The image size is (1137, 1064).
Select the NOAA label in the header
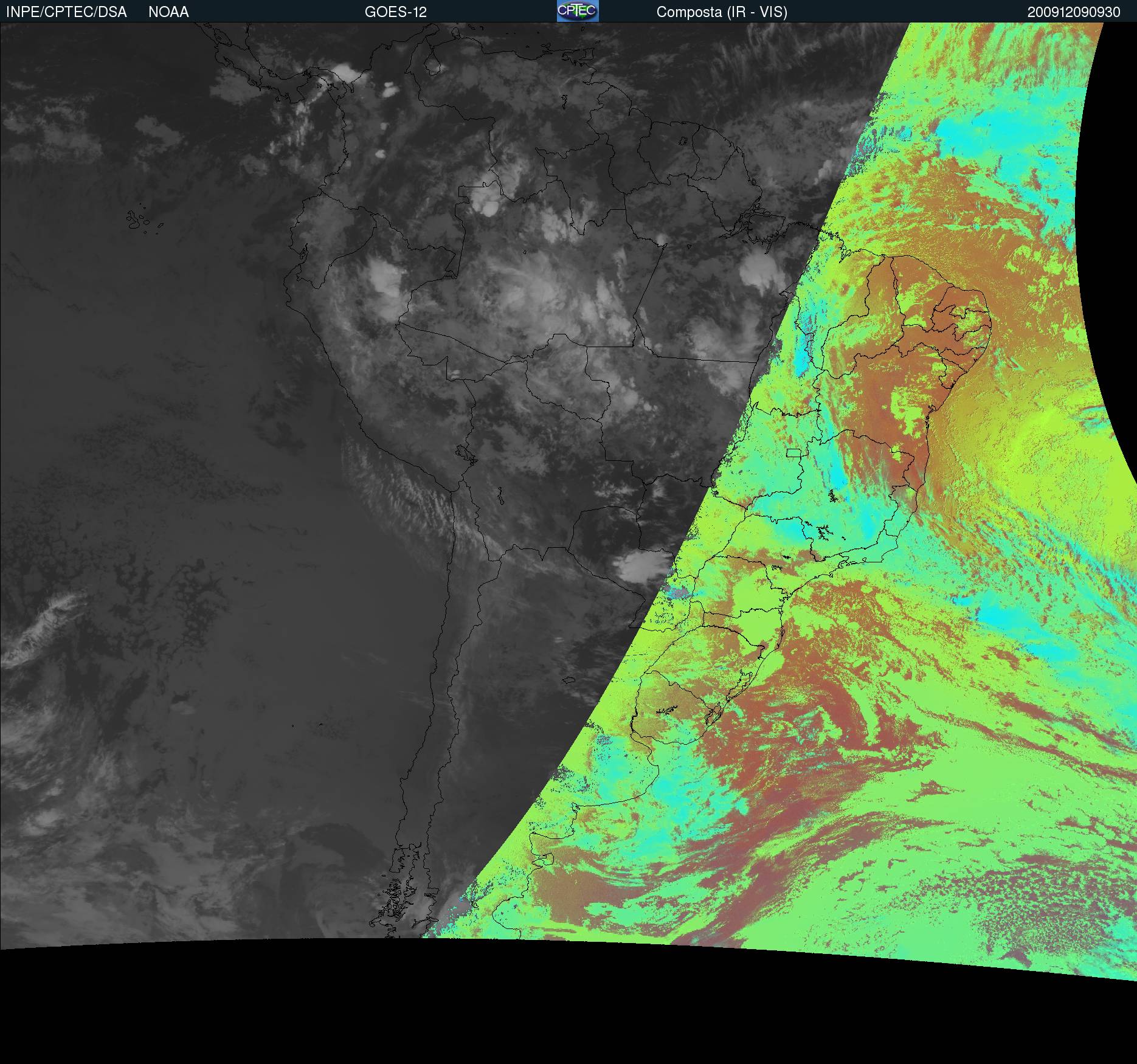coord(168,12)
